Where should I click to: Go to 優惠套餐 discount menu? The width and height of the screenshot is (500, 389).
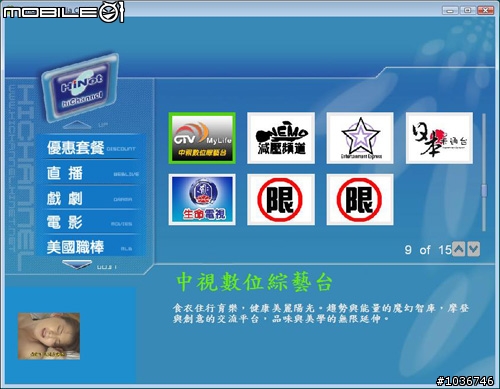(x=91, y=148)
